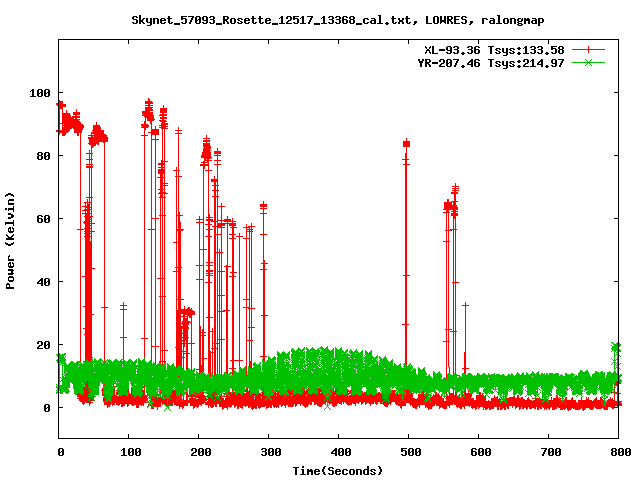Screen dimensions: 640x480
Task: Click the Time(Seconds) x-axis label
Action: pos(338,471)
